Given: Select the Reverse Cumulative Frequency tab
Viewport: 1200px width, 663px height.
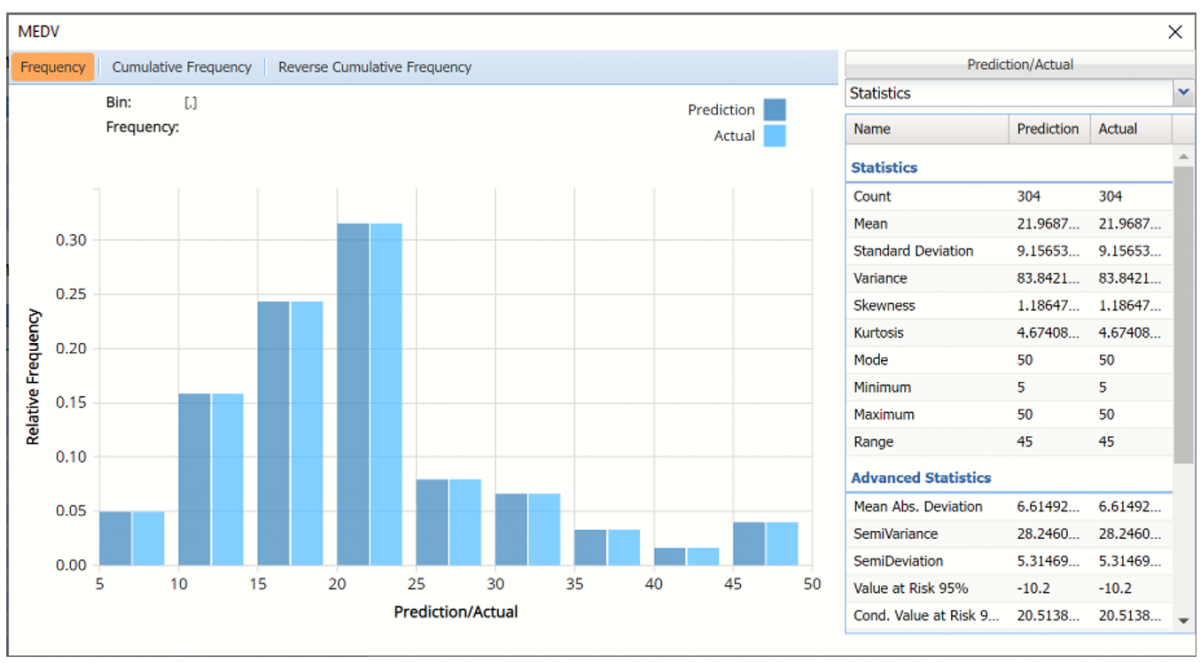Looking at the screenshot, I should pyautogui.click(x=374, y=67).
